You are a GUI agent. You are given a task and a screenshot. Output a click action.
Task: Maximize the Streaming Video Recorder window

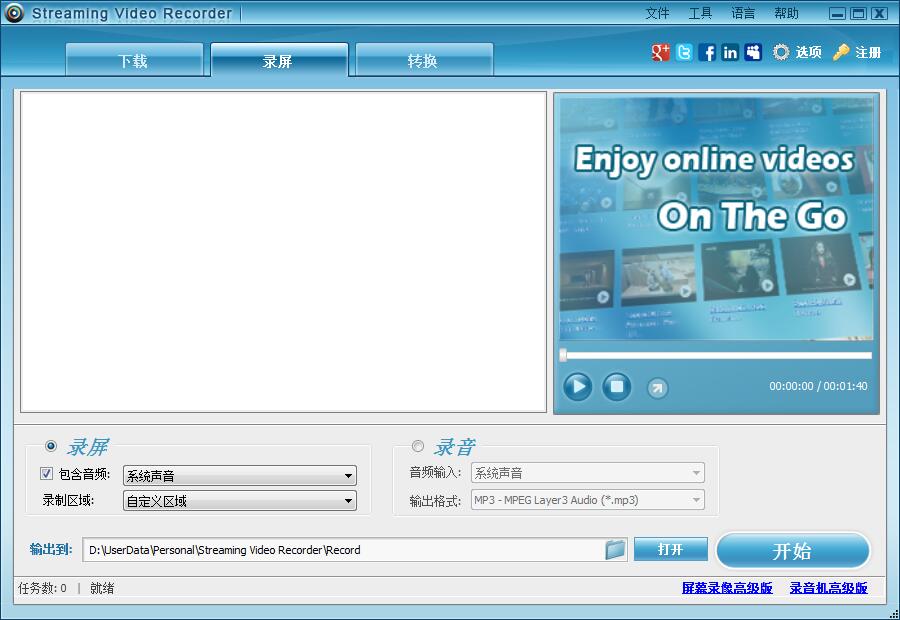859,13
